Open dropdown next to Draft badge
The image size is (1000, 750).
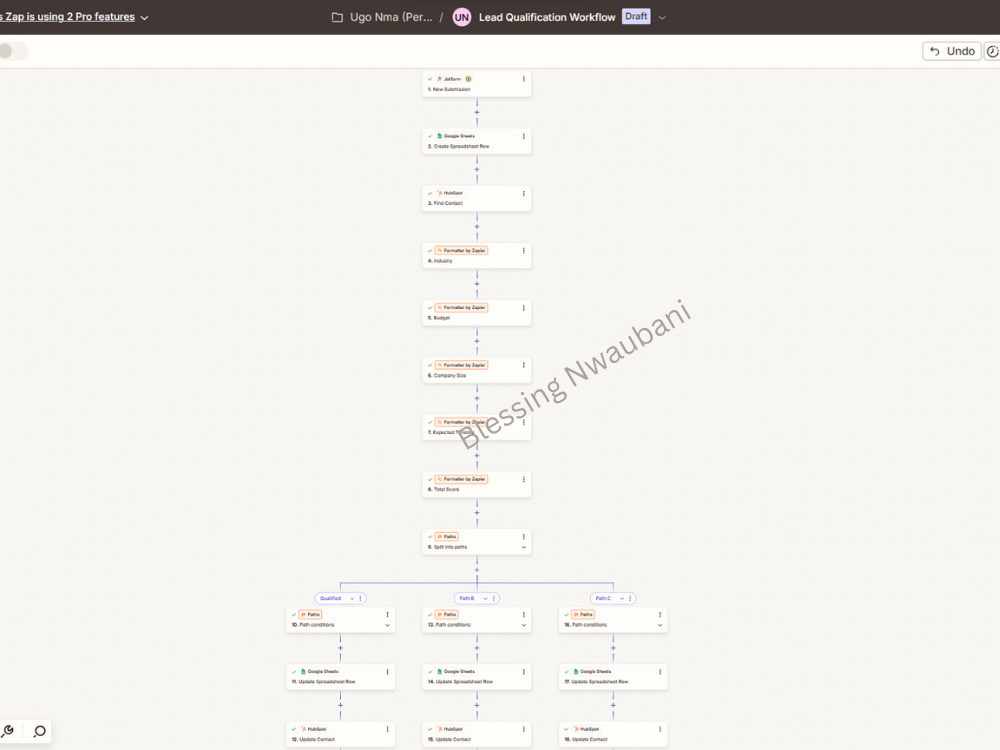click(662, 18)
